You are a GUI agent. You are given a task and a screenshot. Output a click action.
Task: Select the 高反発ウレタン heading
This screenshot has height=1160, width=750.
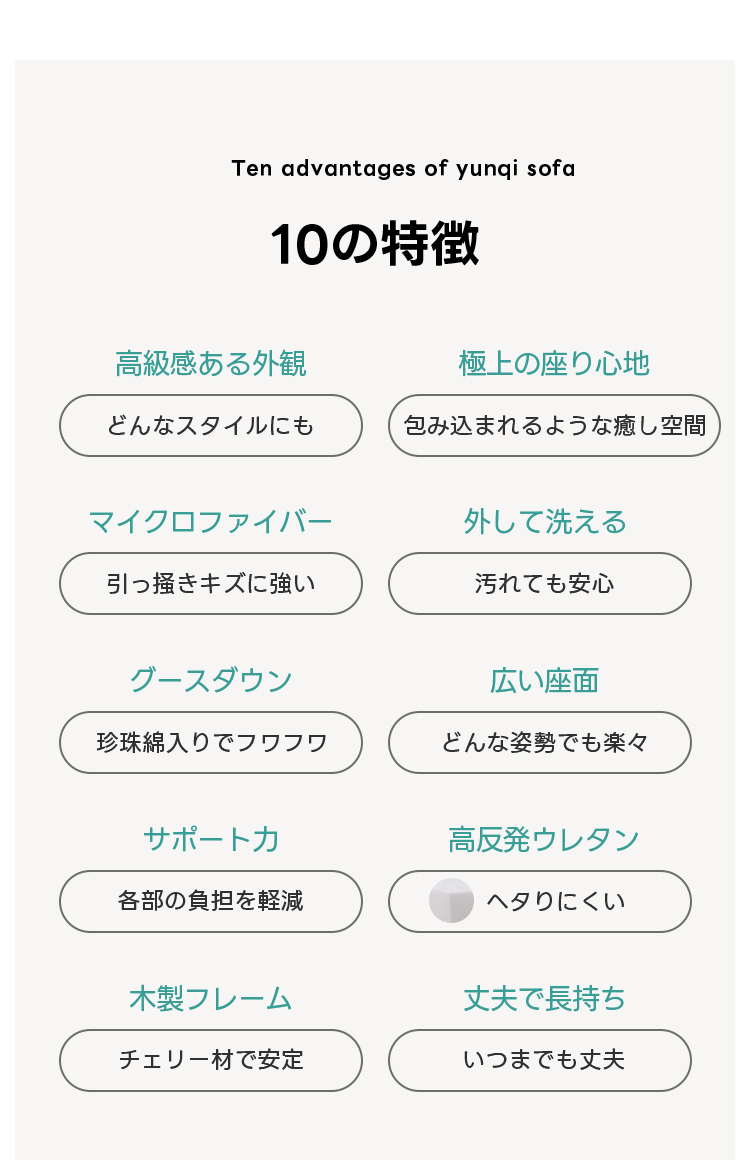[544, 839]
